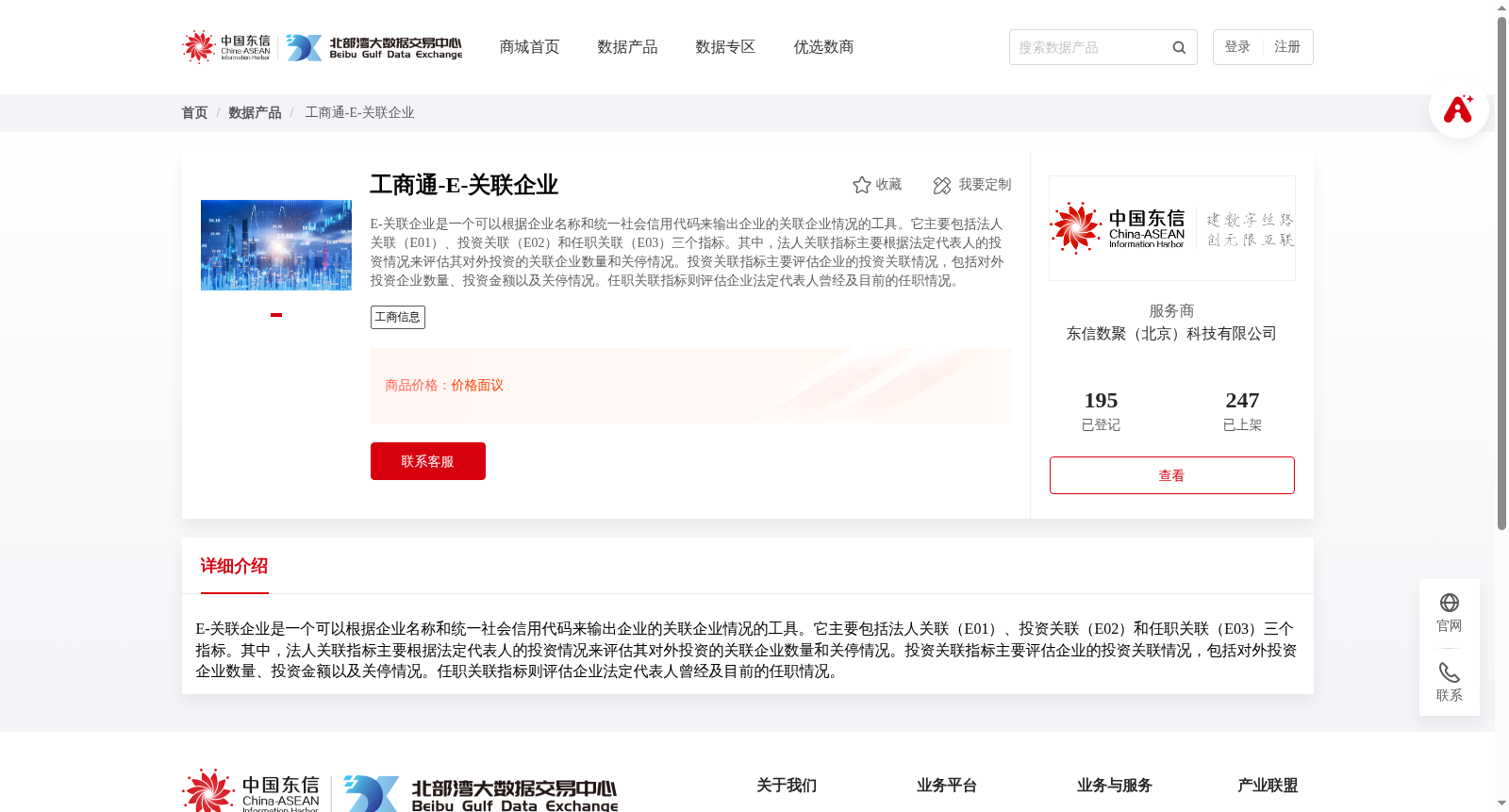Image resolution: width=1509 pixels, height=812 pixels.
Task: Click the scrollbar down arrow
Action: click(1501, 804)
